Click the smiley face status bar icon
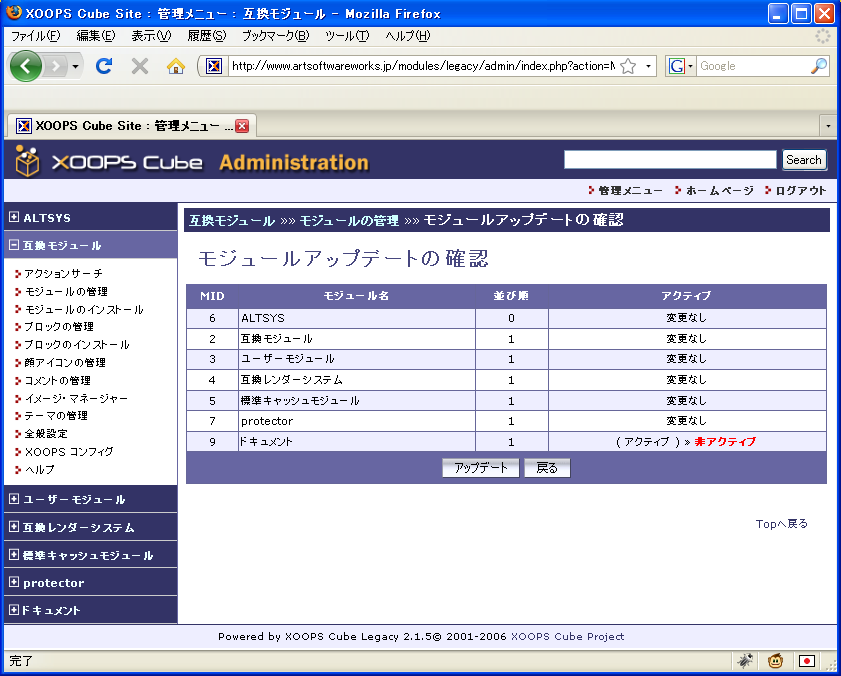 pyautogui.click(x=775, y=661)
